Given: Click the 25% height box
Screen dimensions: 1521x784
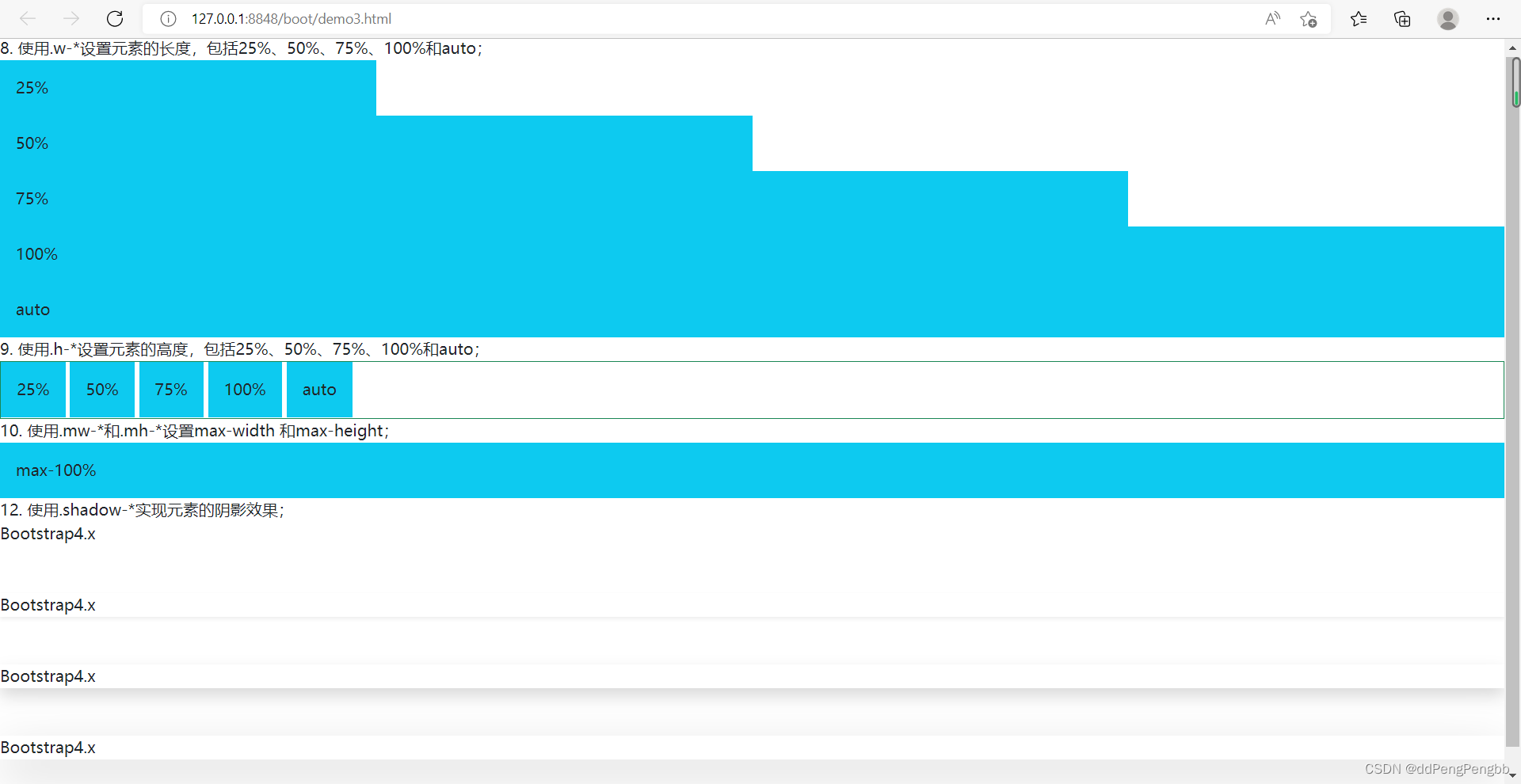Looking at the screenshot, I should click(33, 390).
